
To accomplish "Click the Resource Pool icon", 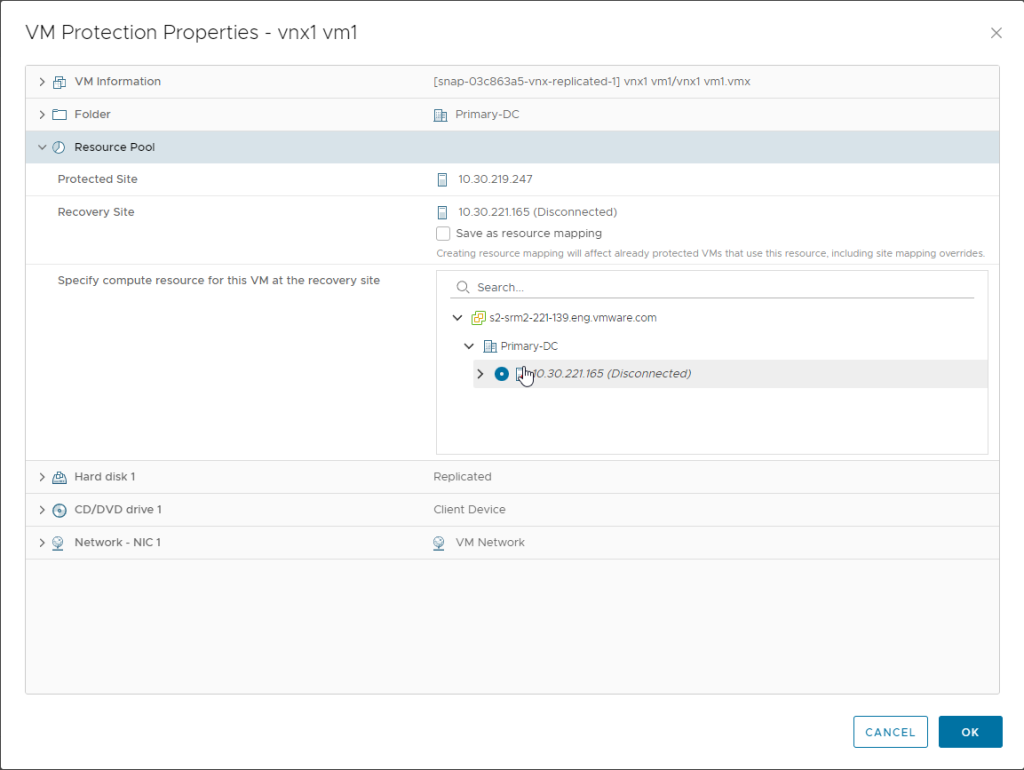I will point(59,148).
